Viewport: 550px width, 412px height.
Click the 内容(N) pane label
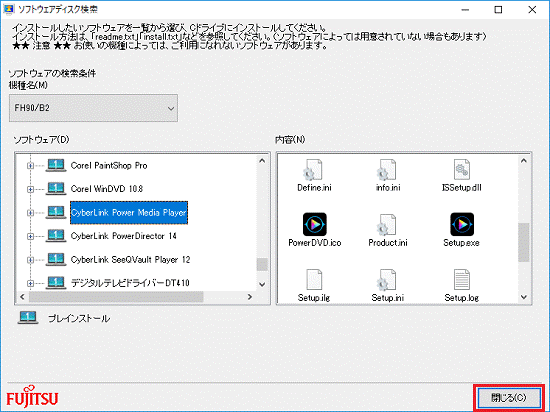point(290,140)
